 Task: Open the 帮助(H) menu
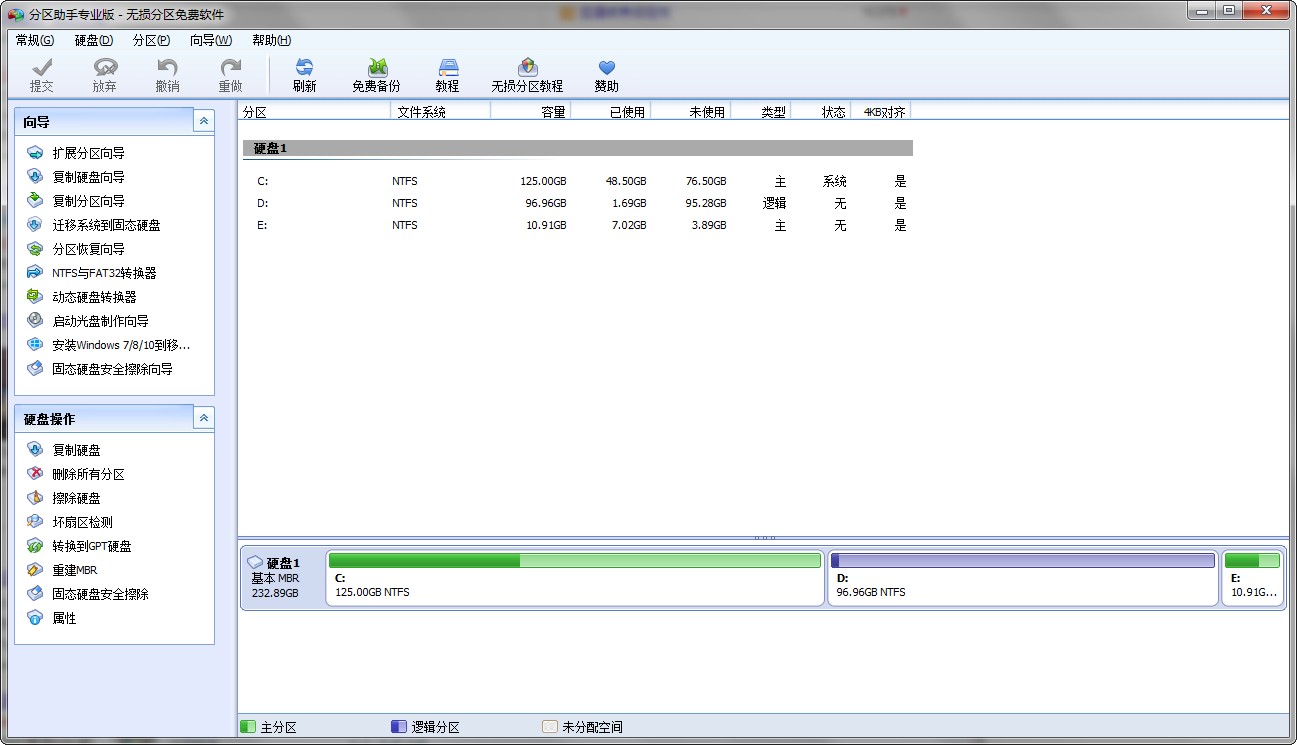271,40
